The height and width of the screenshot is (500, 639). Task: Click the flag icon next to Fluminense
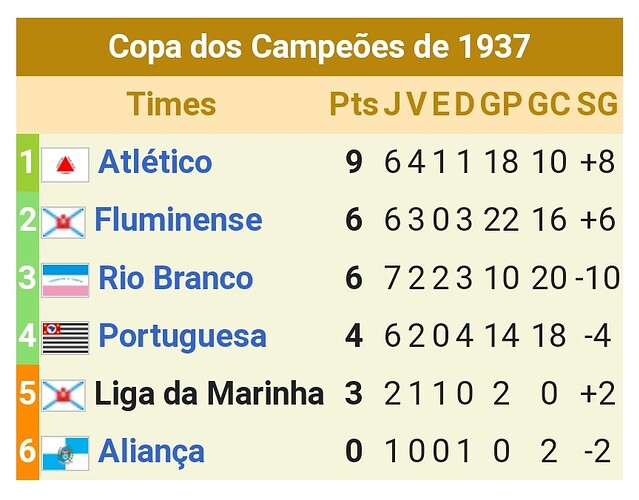click(64, 222)
